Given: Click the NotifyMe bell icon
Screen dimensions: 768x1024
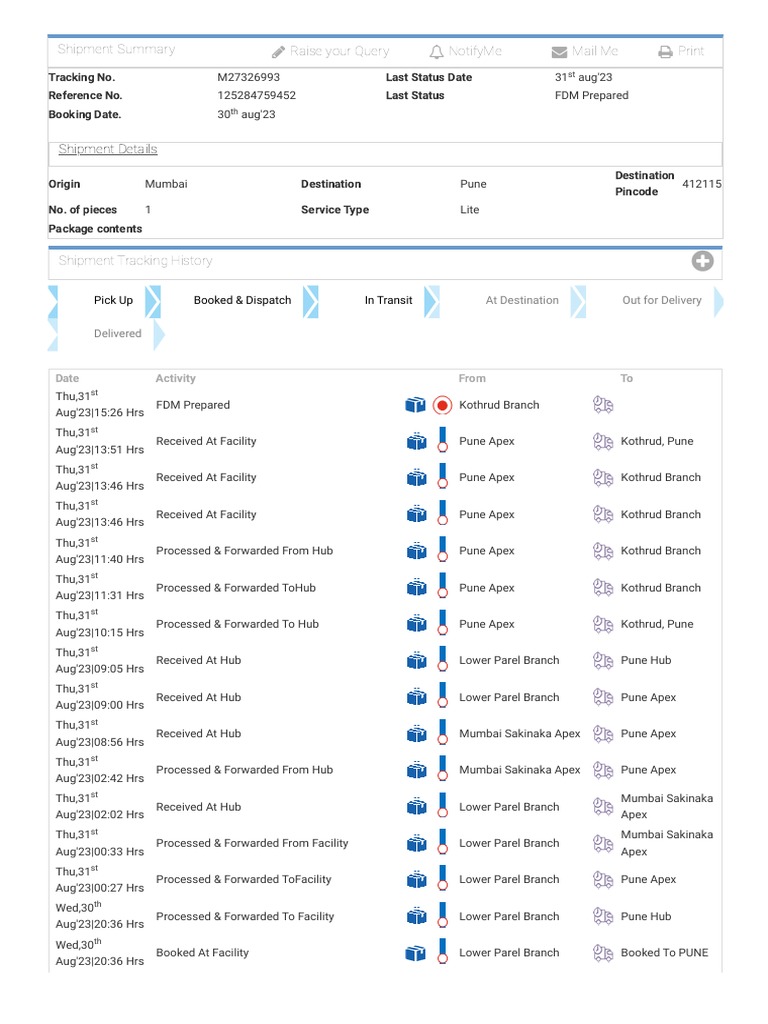Looking at the screenshot, I should click(x=436, y=52).
